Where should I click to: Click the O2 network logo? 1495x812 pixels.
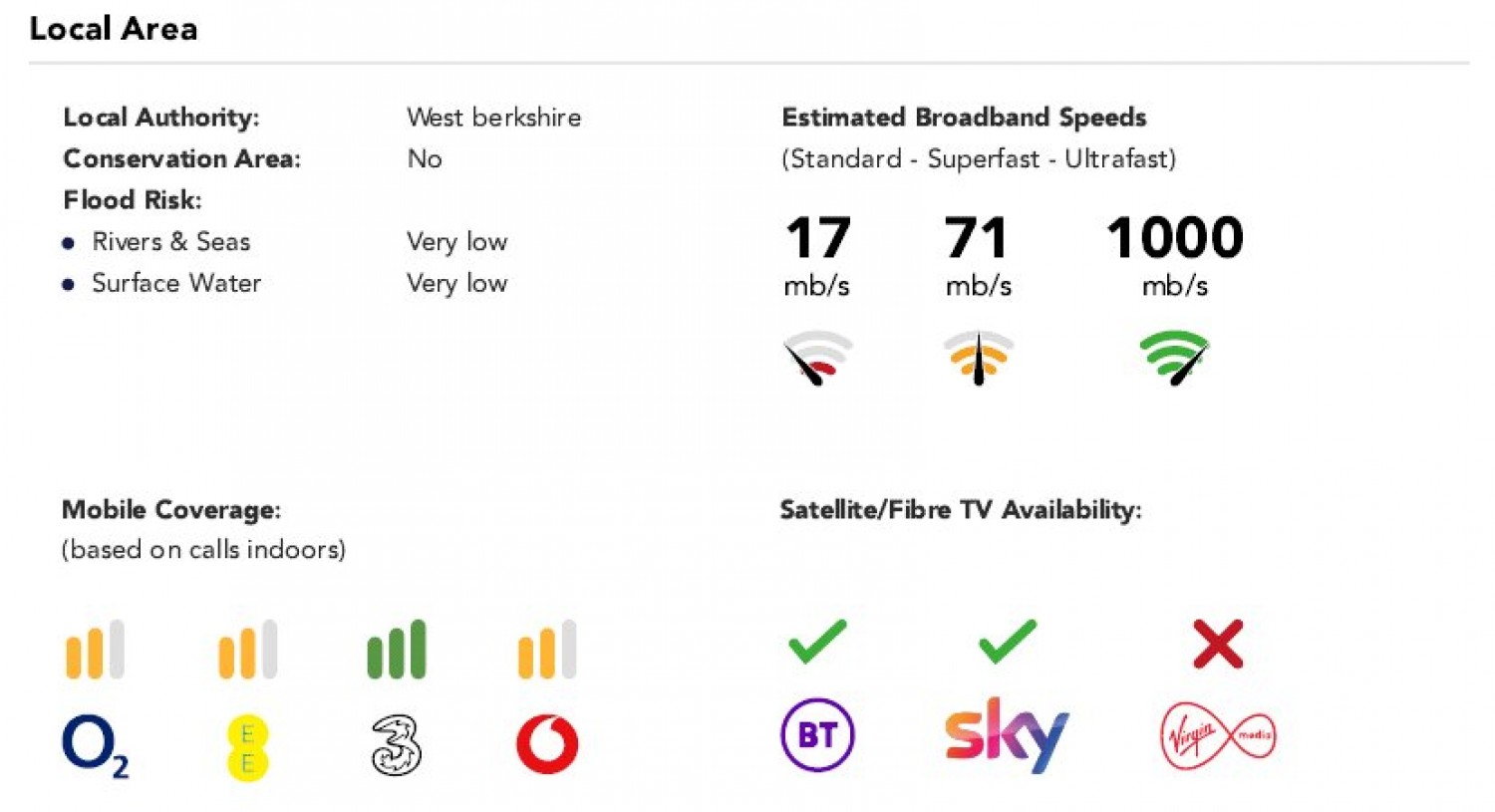pyautogui.click(x=94, y=745)
